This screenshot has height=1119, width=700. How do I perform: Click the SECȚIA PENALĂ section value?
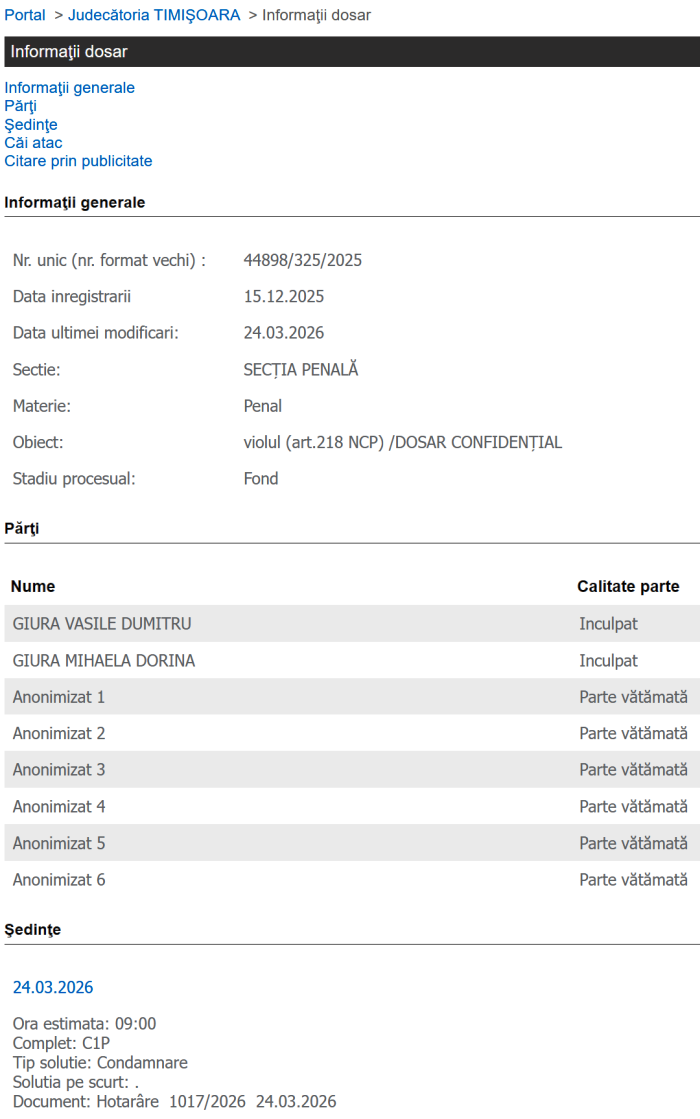point(301,370)
